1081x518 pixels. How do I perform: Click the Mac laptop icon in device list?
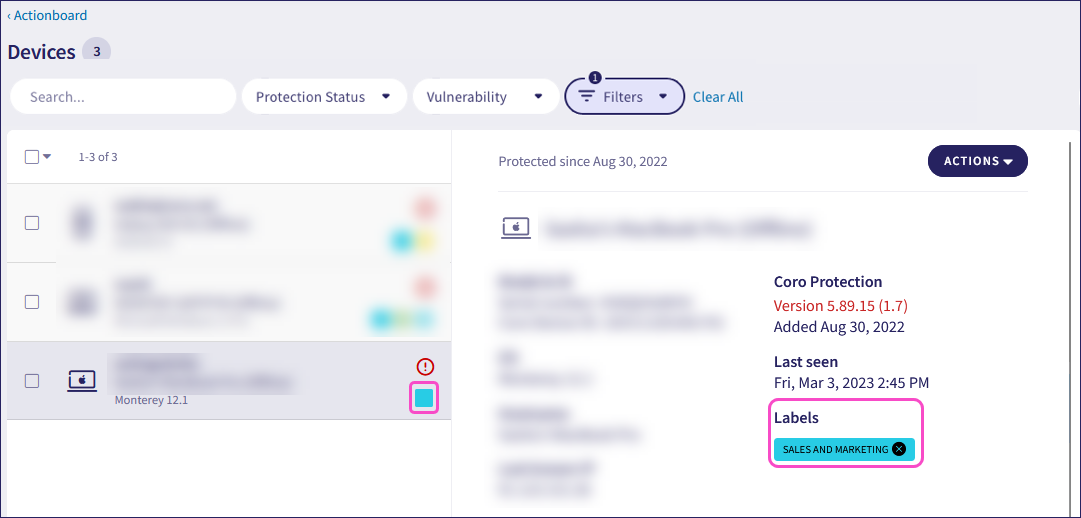point(81,380)
